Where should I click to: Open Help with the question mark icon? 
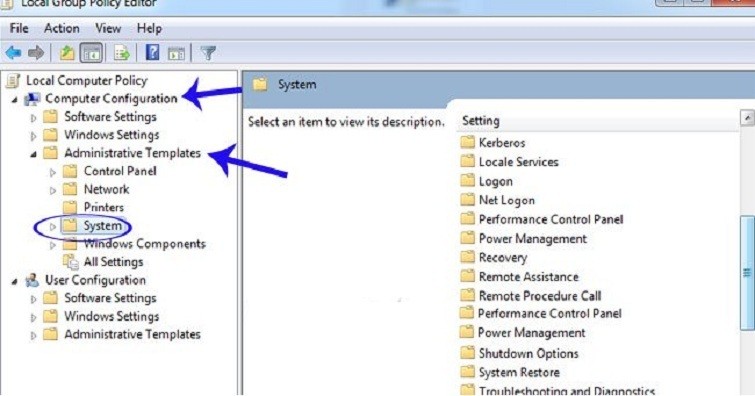coord(153,53)
